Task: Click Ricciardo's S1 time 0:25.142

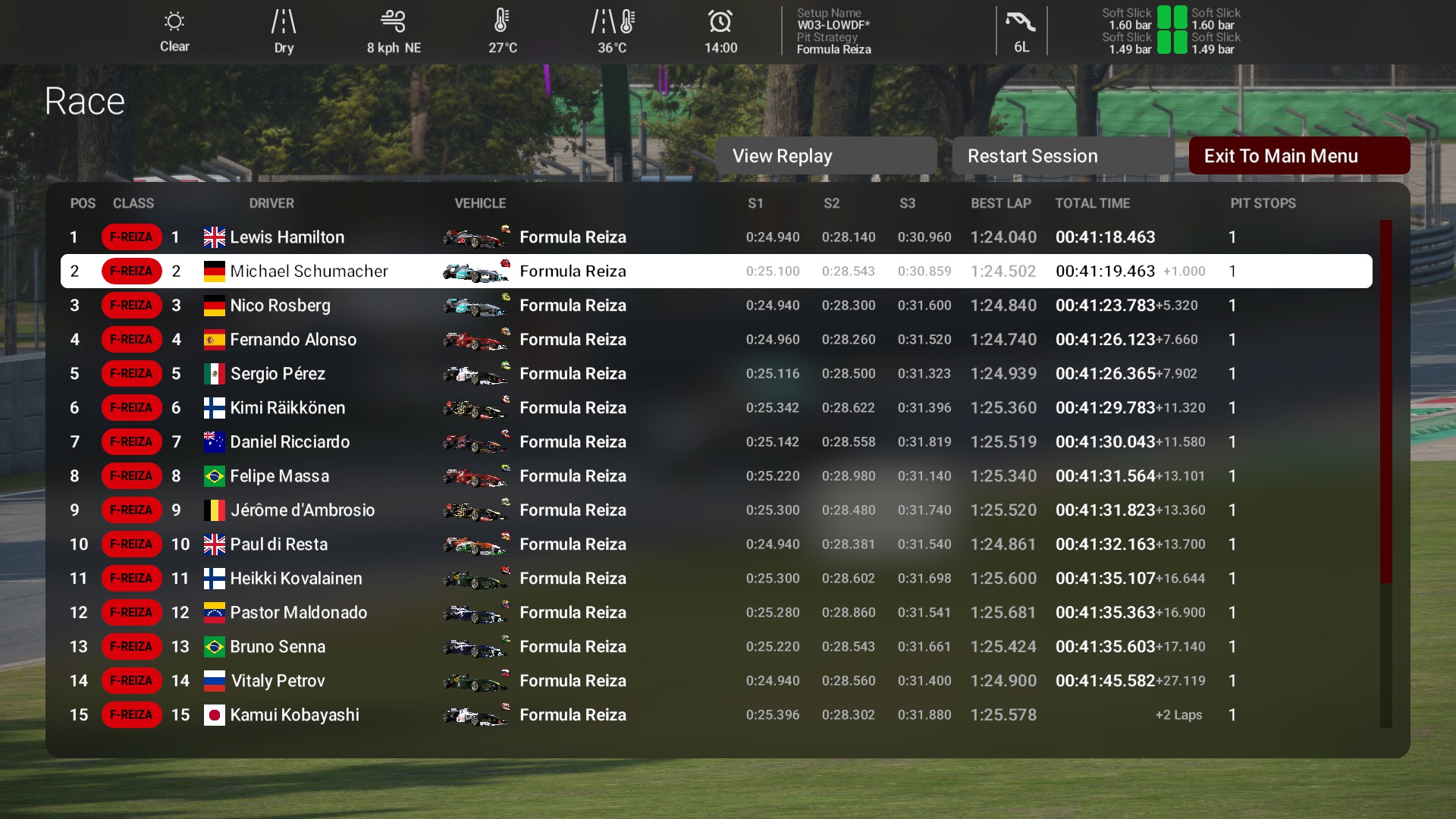Action: pos(773,442)
